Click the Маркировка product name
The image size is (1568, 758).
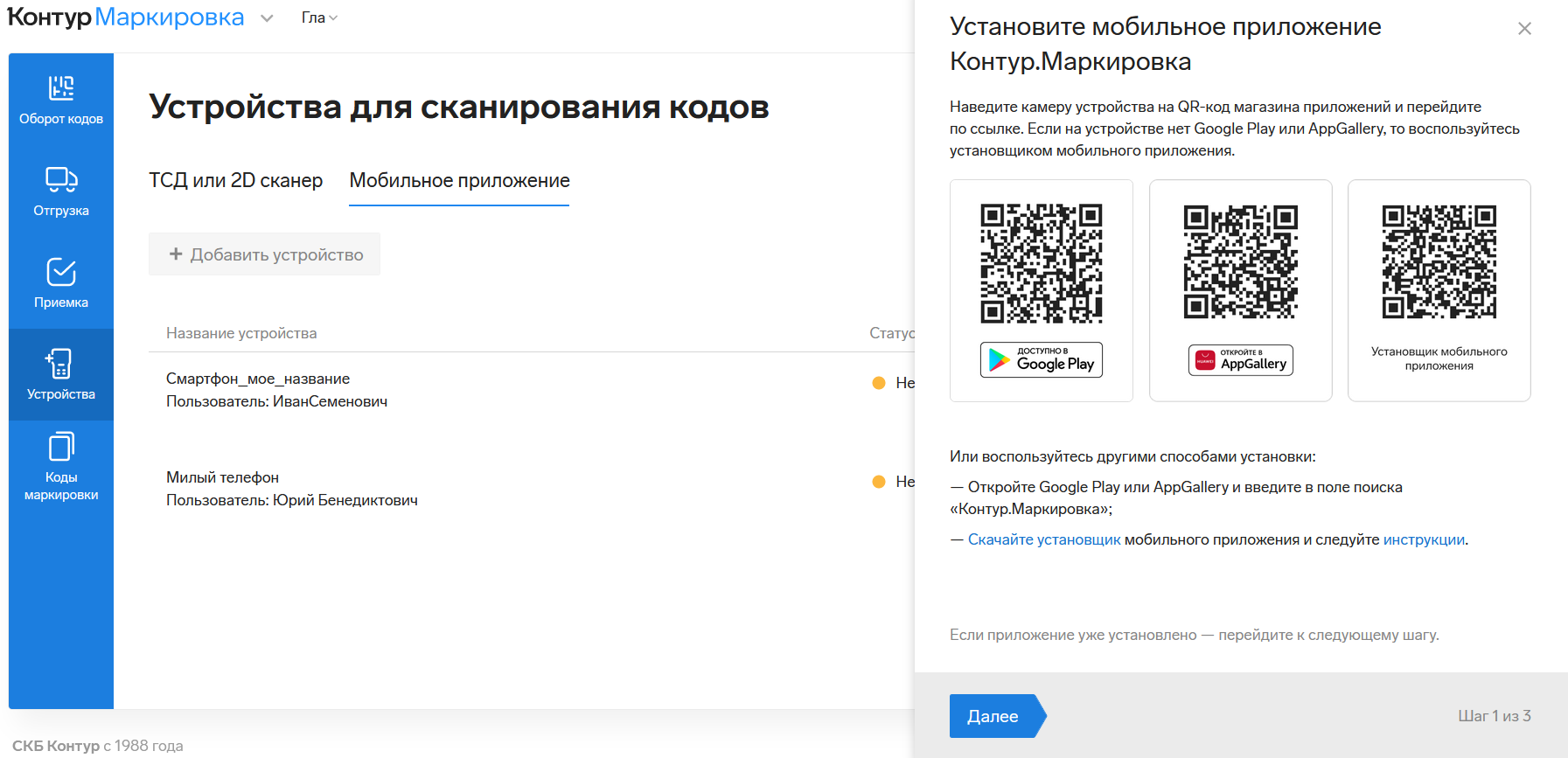[170, 17]
